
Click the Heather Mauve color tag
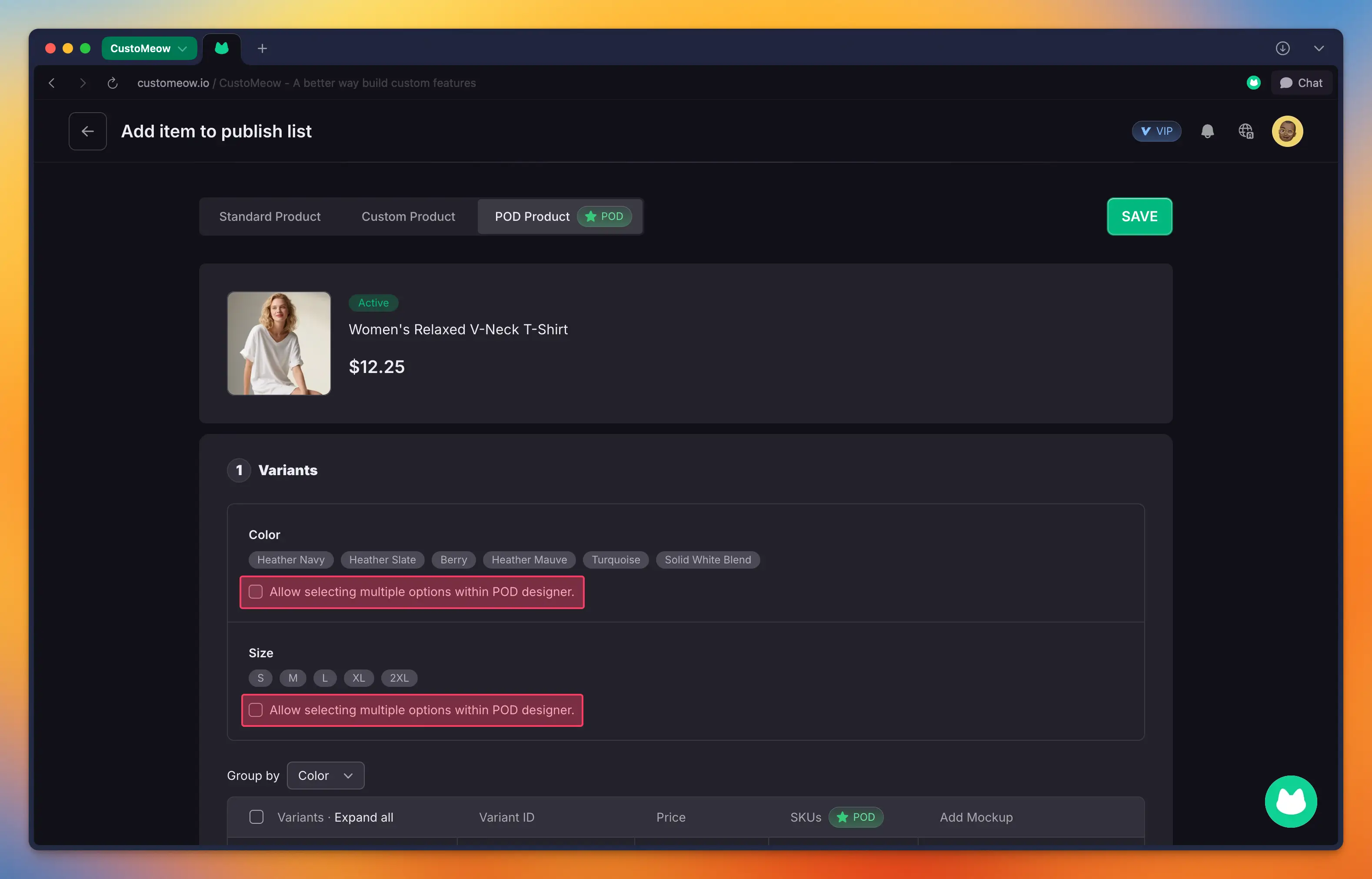click(529, 559)
